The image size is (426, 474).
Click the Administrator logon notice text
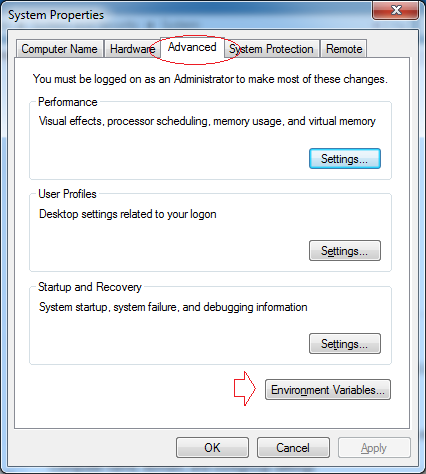pos(210,79)
